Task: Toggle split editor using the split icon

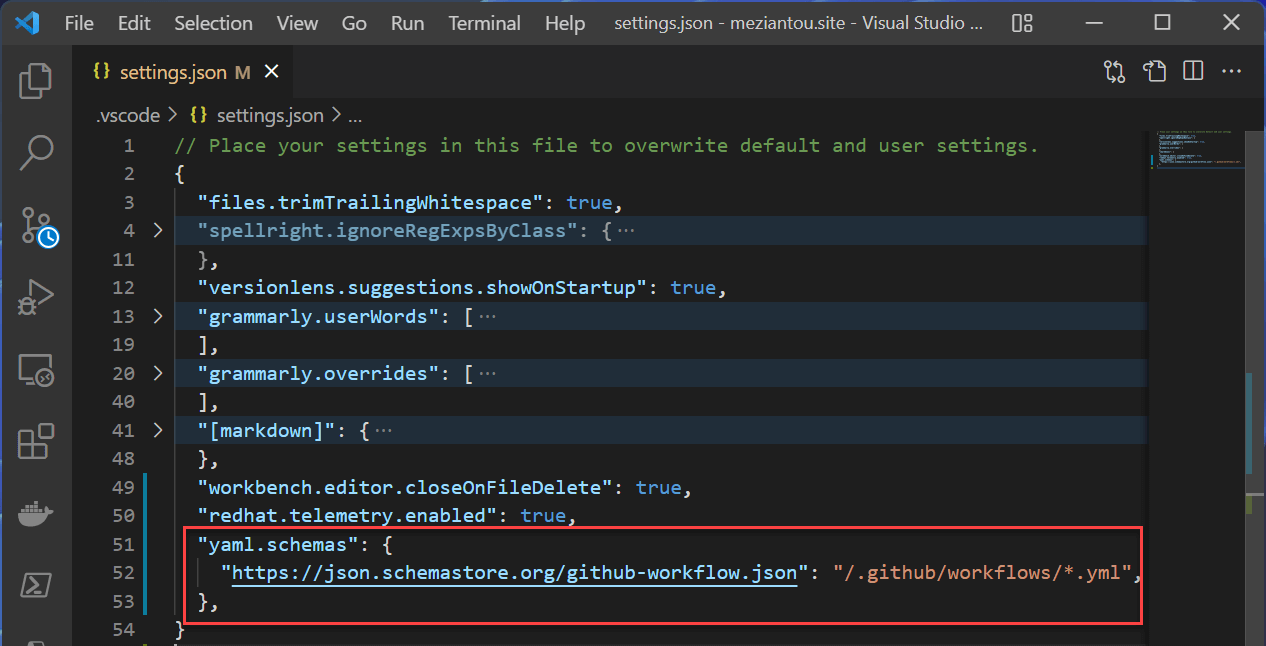Action: [x=1193, y=71]
